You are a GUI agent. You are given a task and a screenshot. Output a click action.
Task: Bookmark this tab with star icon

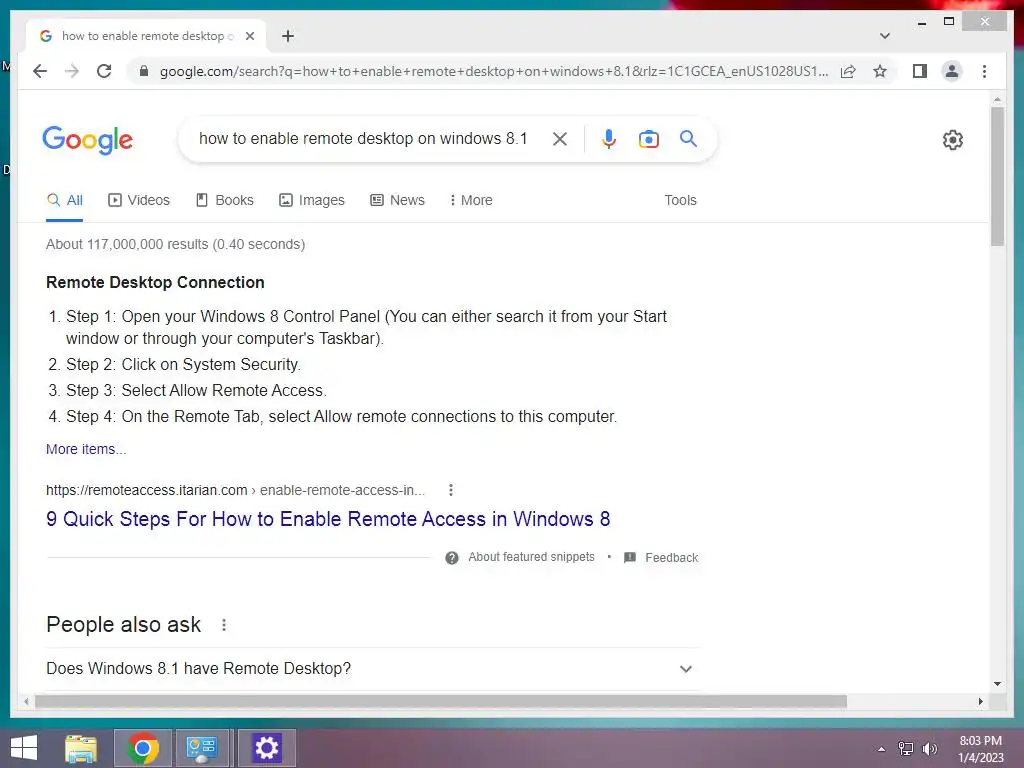pyautogui.click(x=880, y=71)
